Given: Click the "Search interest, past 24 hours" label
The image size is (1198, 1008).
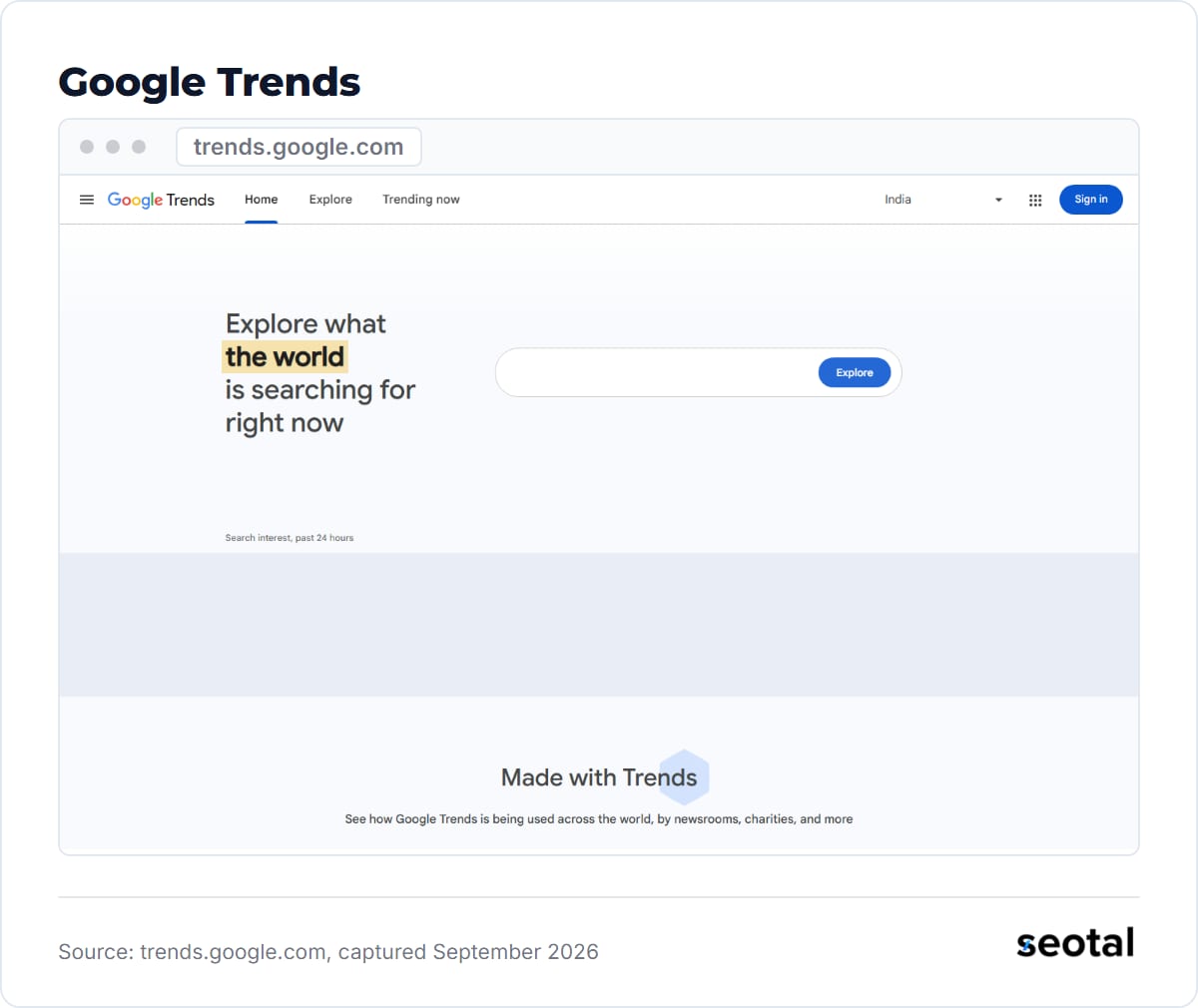Looking at the screenshot, I should click(x=290, y=538).
